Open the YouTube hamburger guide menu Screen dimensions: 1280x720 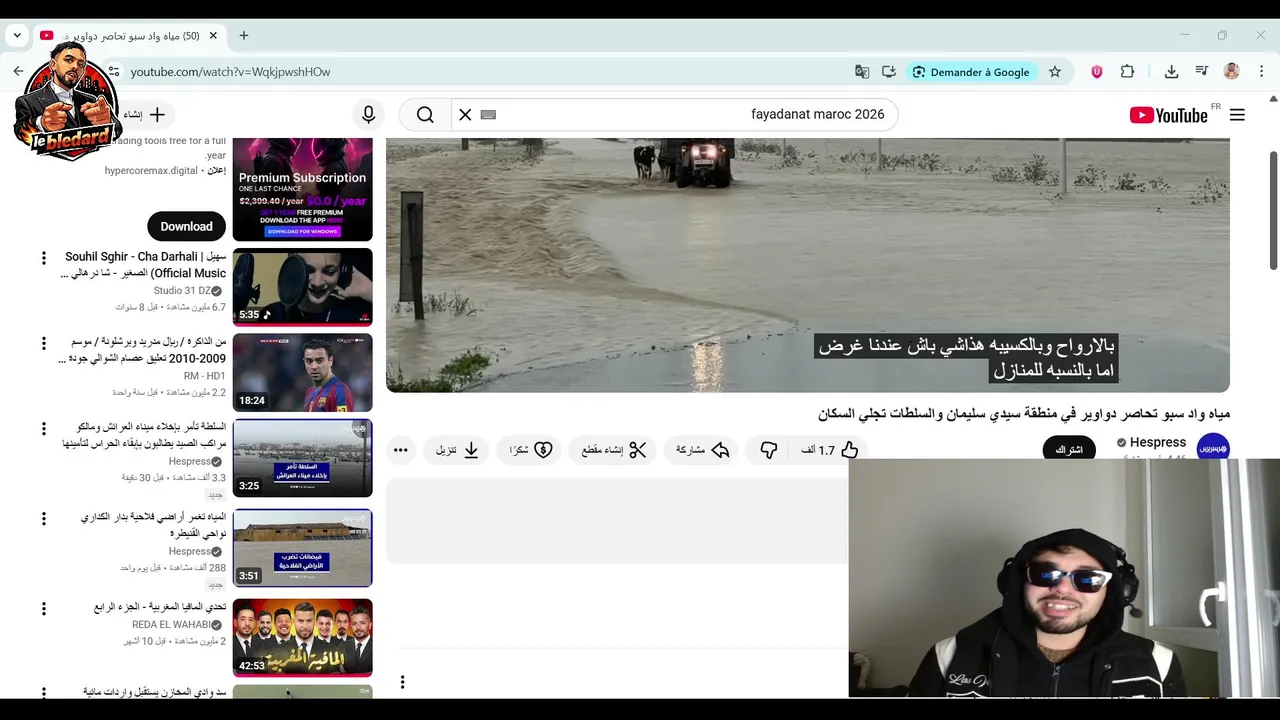(x=1237, y=115)
